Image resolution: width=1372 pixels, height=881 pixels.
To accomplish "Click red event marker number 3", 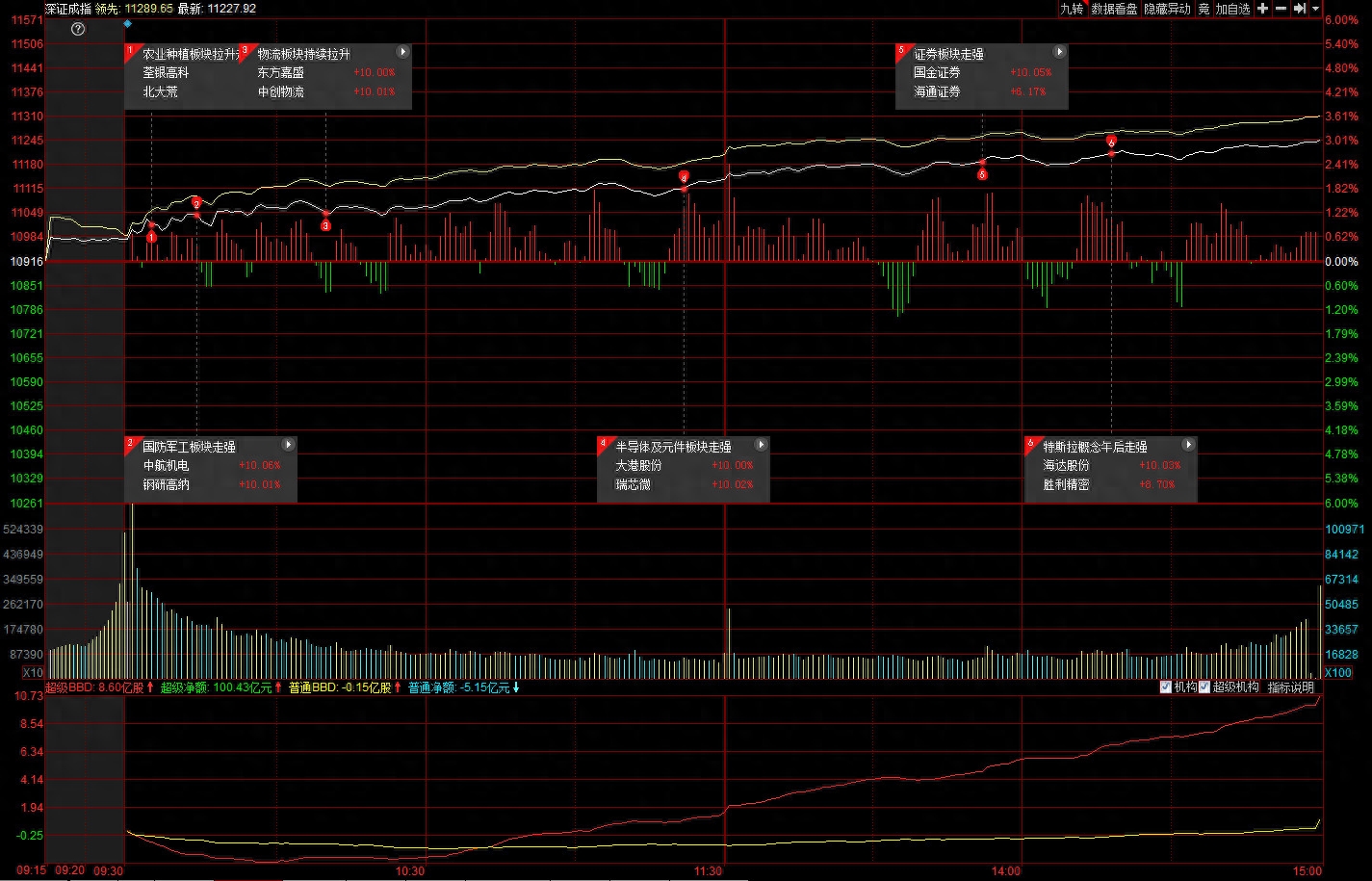I will [x=325, y=225].
